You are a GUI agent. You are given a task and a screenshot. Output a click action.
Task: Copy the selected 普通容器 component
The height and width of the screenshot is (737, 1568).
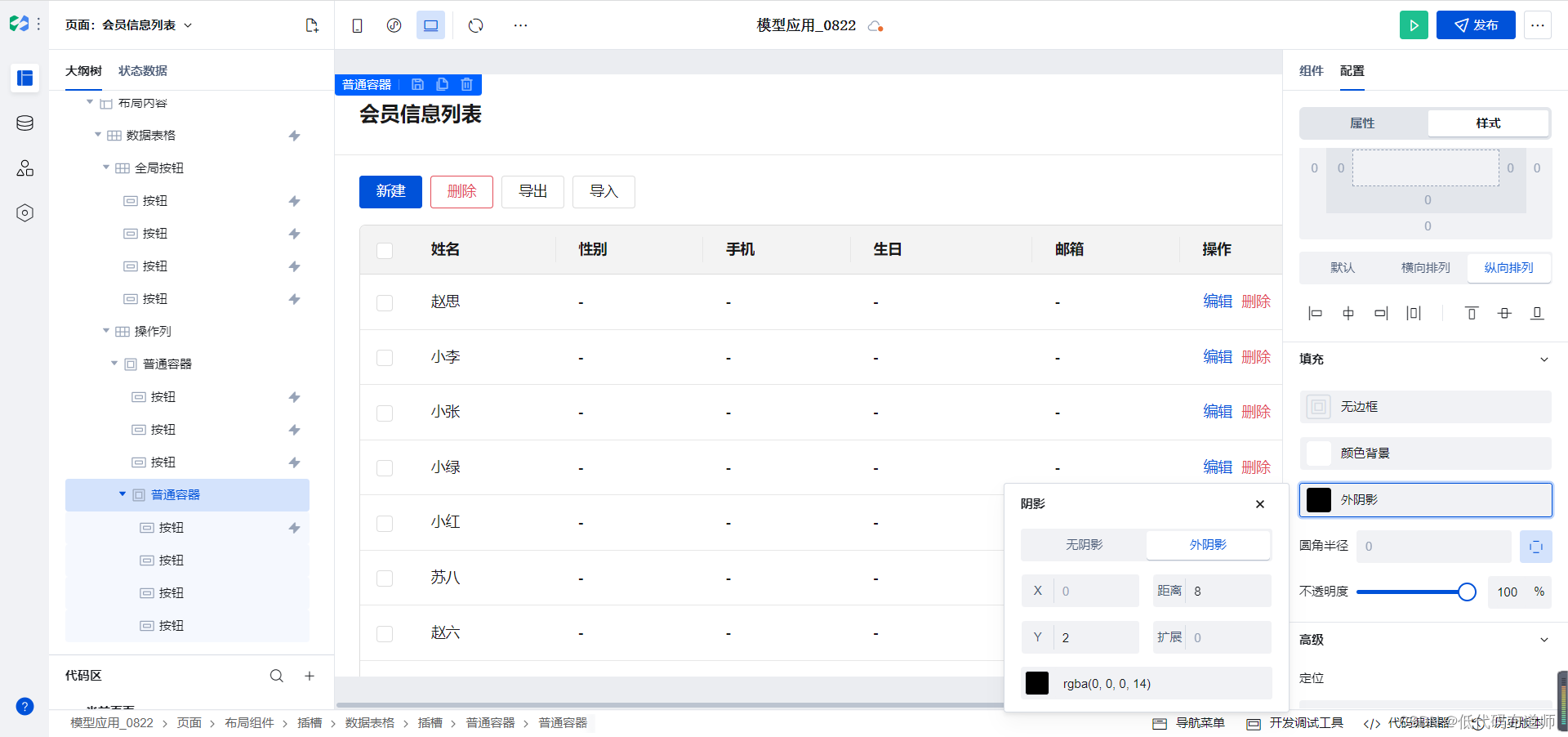pos(442,84)
